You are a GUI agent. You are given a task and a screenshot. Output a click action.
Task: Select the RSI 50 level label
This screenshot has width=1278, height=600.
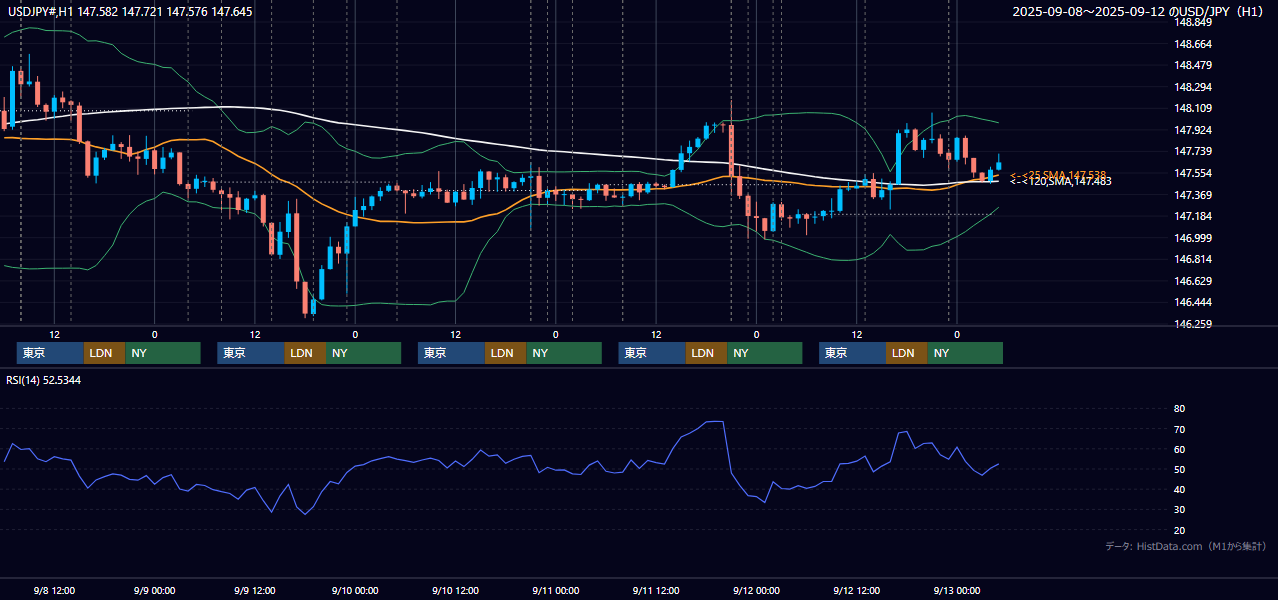point(1180,470)
